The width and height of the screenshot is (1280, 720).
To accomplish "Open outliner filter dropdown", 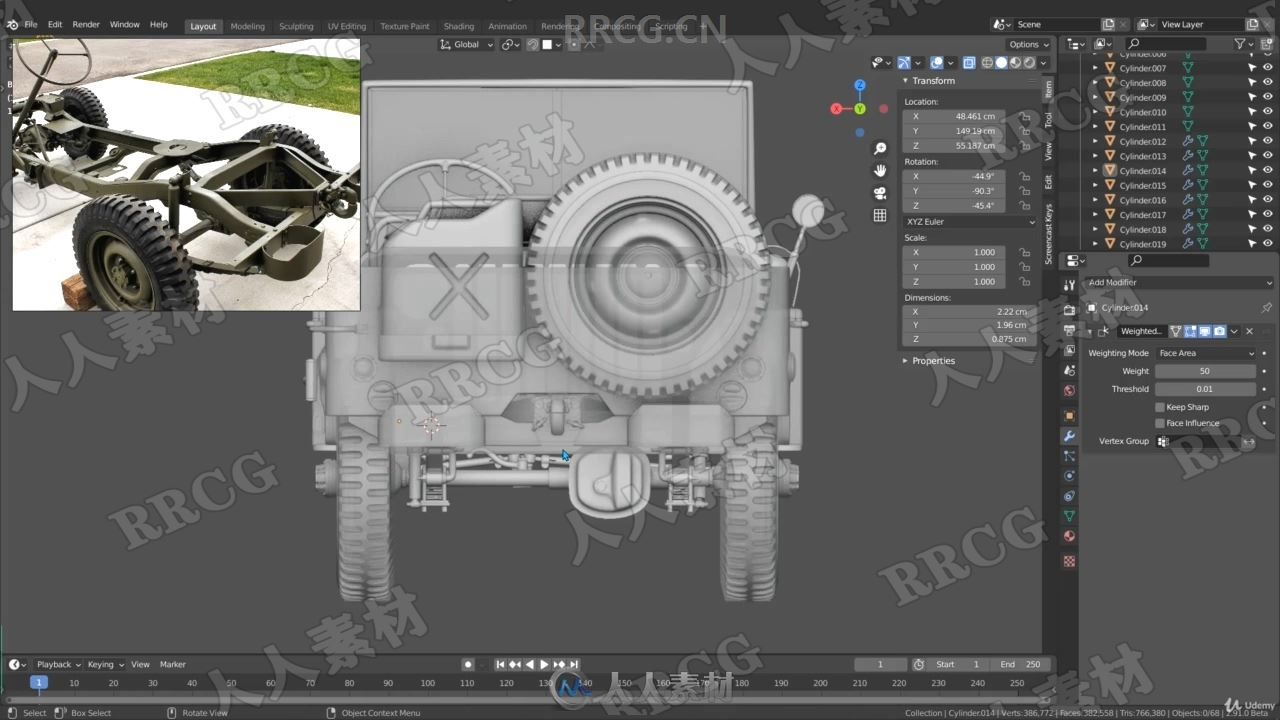I will tap(1244, 44).
